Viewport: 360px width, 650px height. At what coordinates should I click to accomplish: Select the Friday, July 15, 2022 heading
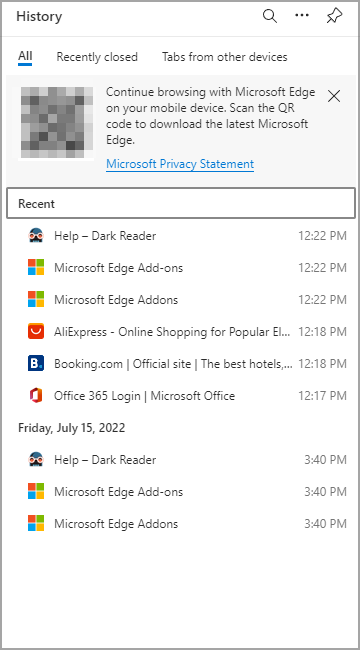pyautogui.click(x=72, y=428)
